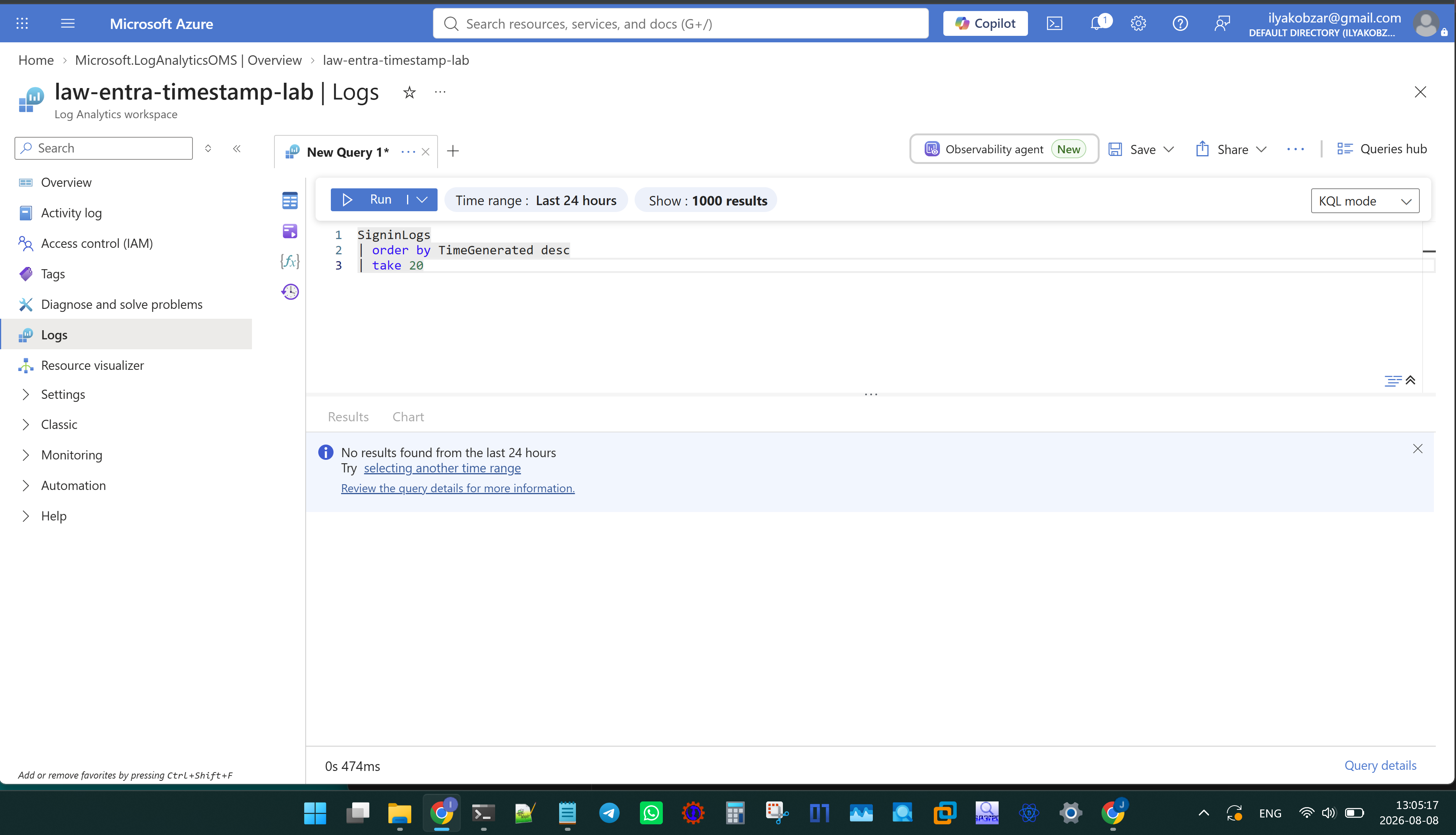Screen dimensions: 1456x835
Task: Open the portal hamburger menu
Action: click(x=67, y=24)
